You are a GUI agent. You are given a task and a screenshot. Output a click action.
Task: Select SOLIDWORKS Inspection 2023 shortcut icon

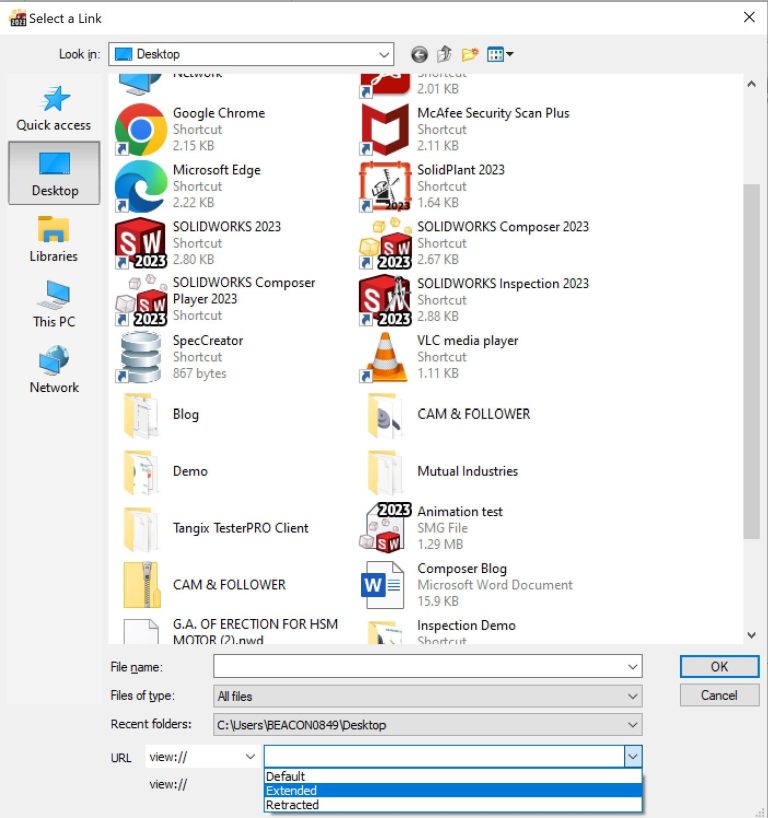[x=385, y=300]
